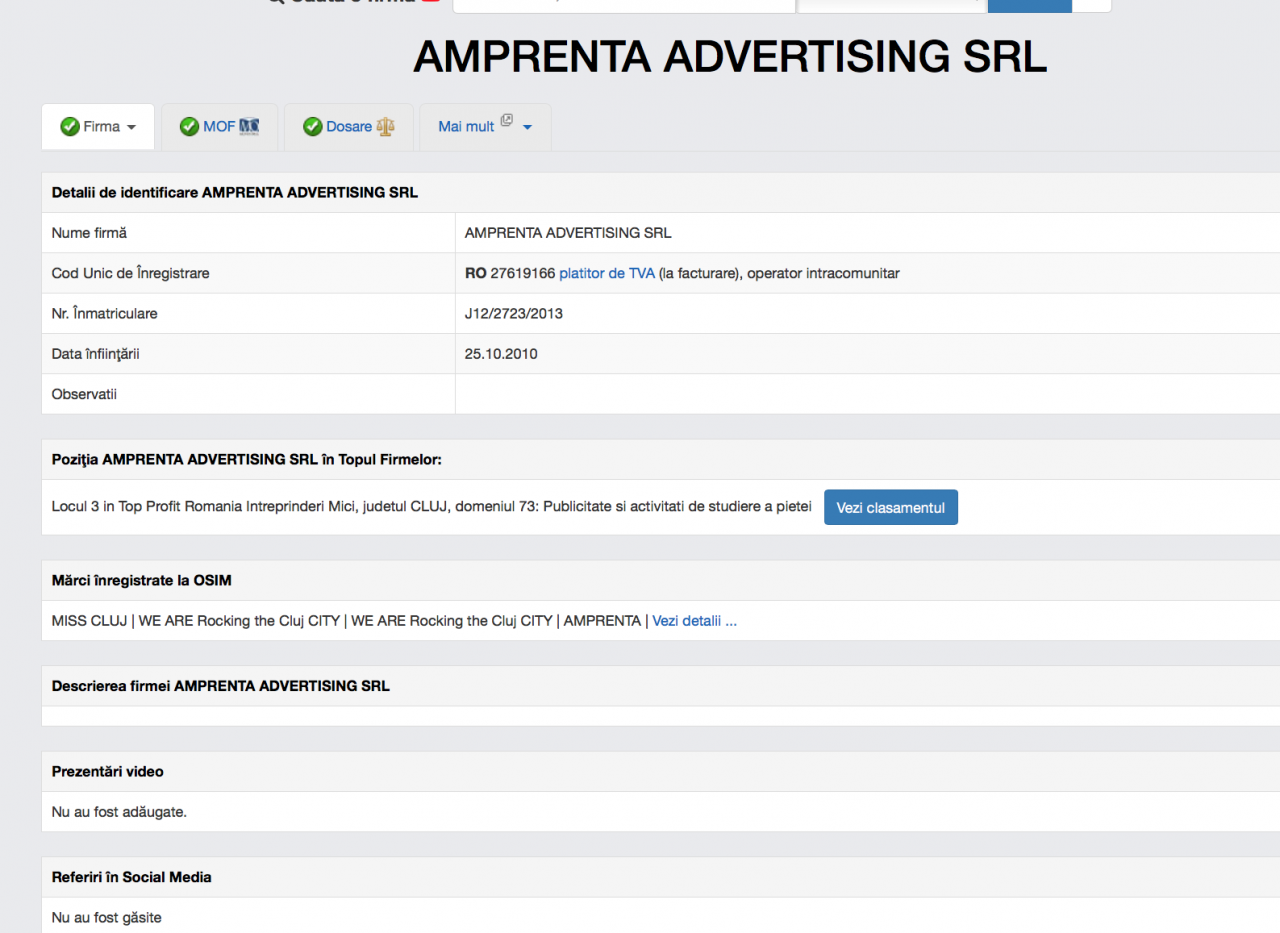Open the platitor de TVA link
The width and height of the screenshot is (1280, 933).
(607, 273)
